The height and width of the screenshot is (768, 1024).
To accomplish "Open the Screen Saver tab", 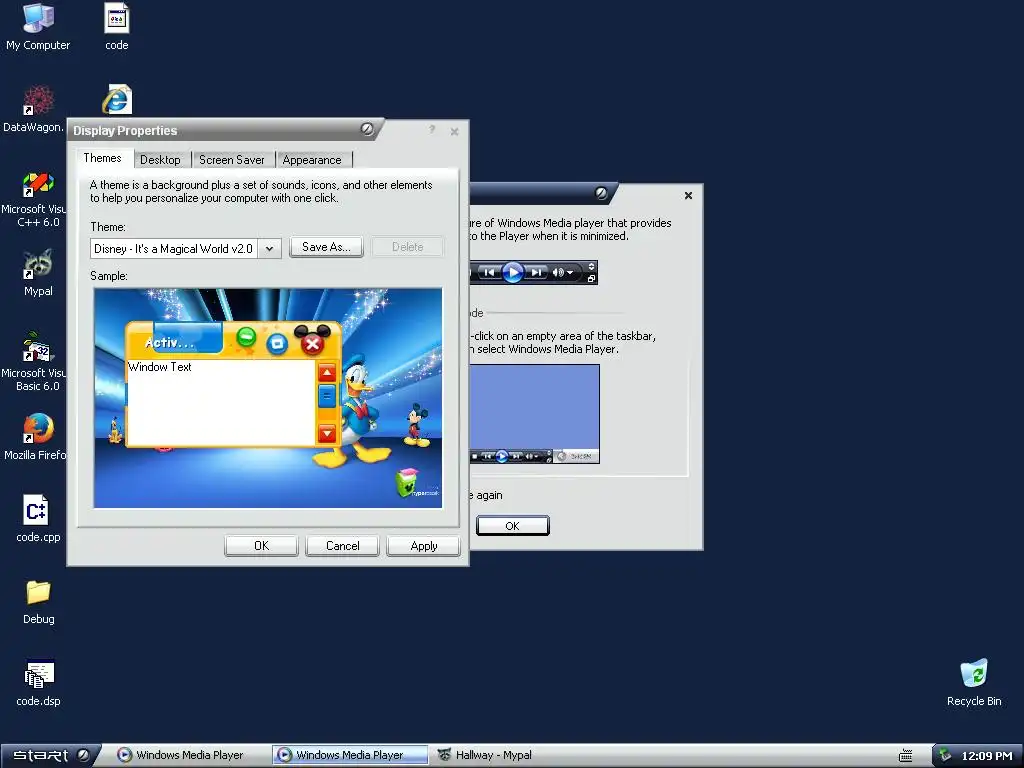I will point(232,160).
